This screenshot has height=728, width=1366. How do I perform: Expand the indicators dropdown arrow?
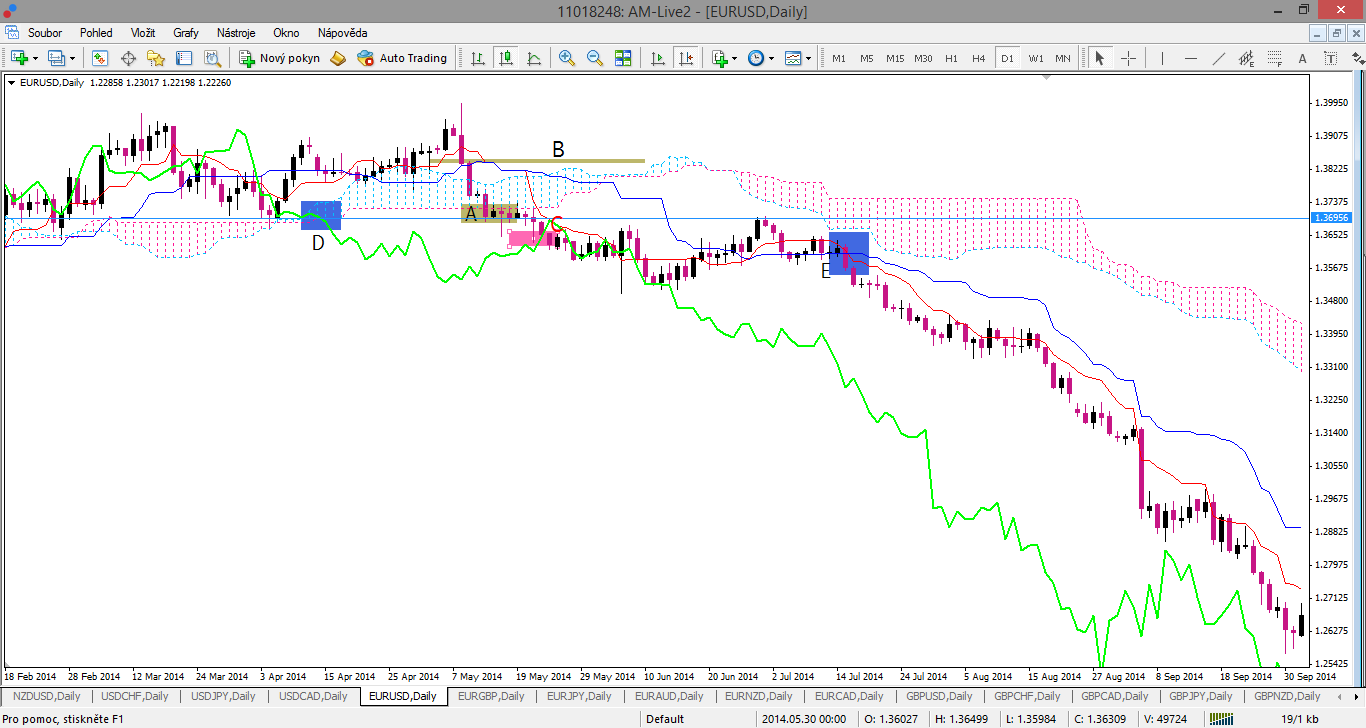pos(734,58)
